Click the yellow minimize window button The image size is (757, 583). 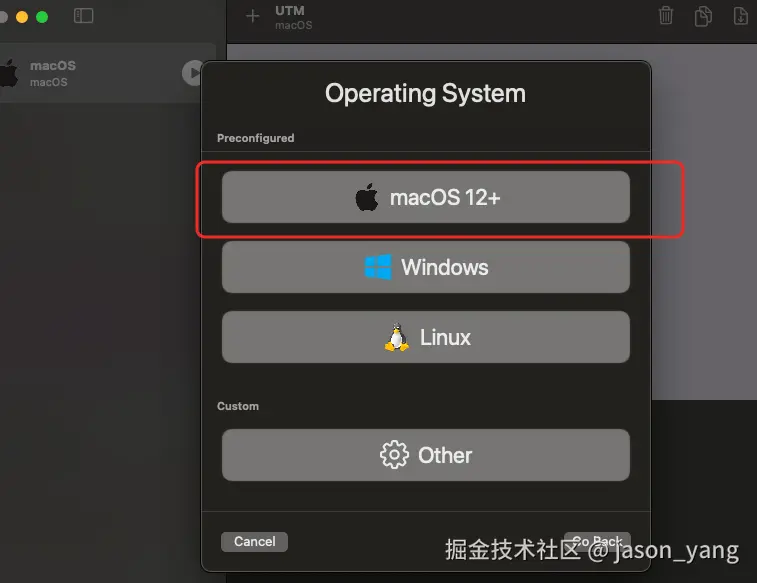pos(22,17)
